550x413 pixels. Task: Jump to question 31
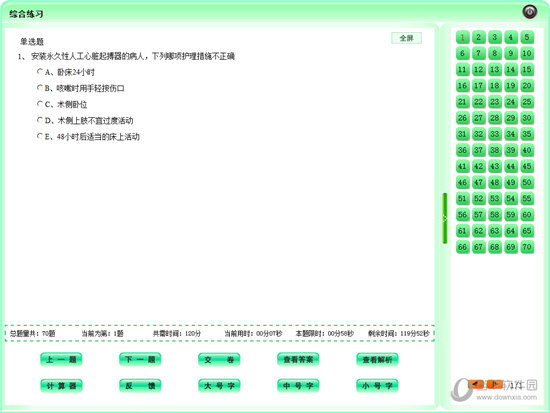(462, 134)
